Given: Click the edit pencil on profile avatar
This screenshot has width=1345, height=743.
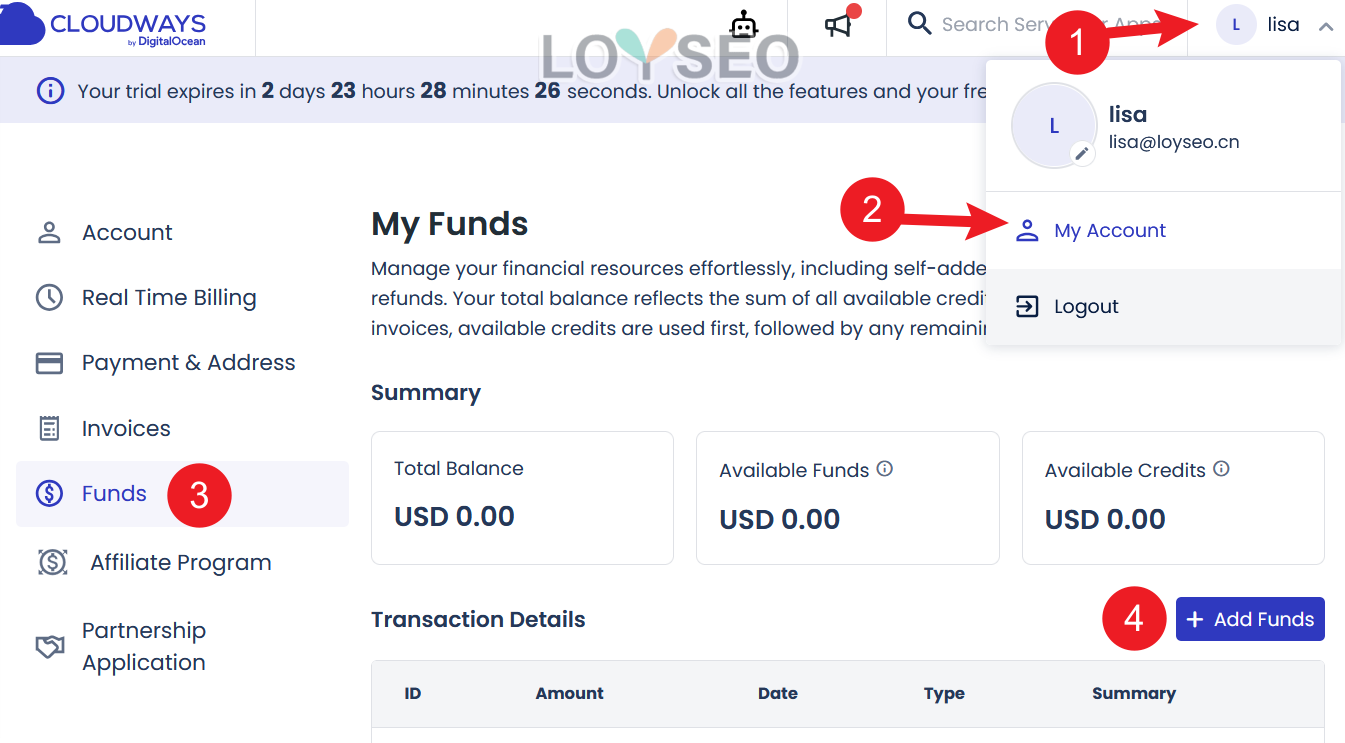Looking at the screenshot, I should pos(1081,153).
